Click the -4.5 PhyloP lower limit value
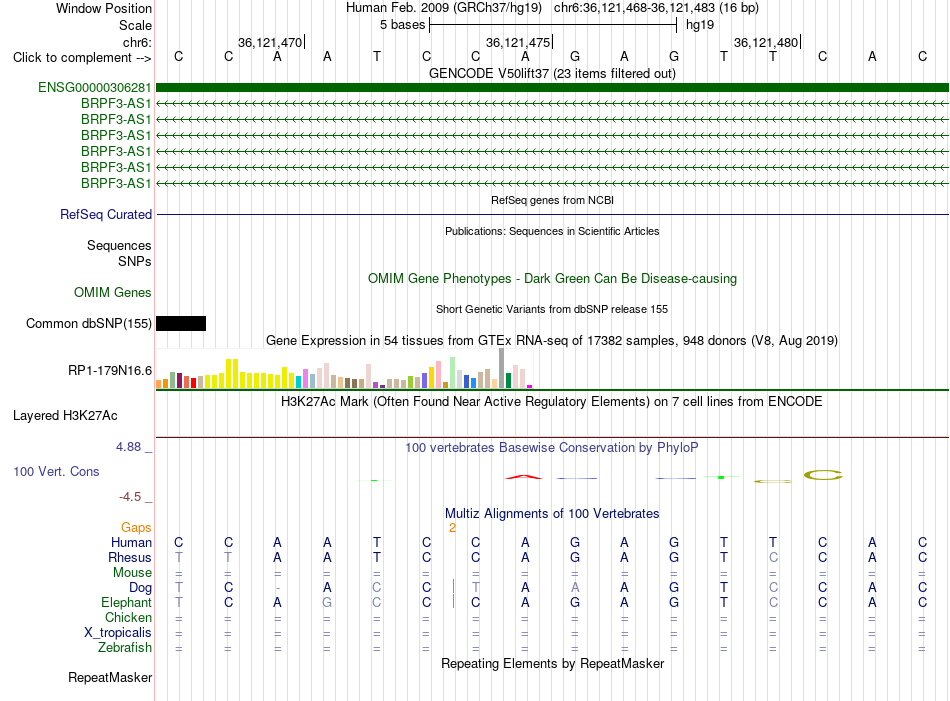 pyautogui.click(x=130, y=497)
